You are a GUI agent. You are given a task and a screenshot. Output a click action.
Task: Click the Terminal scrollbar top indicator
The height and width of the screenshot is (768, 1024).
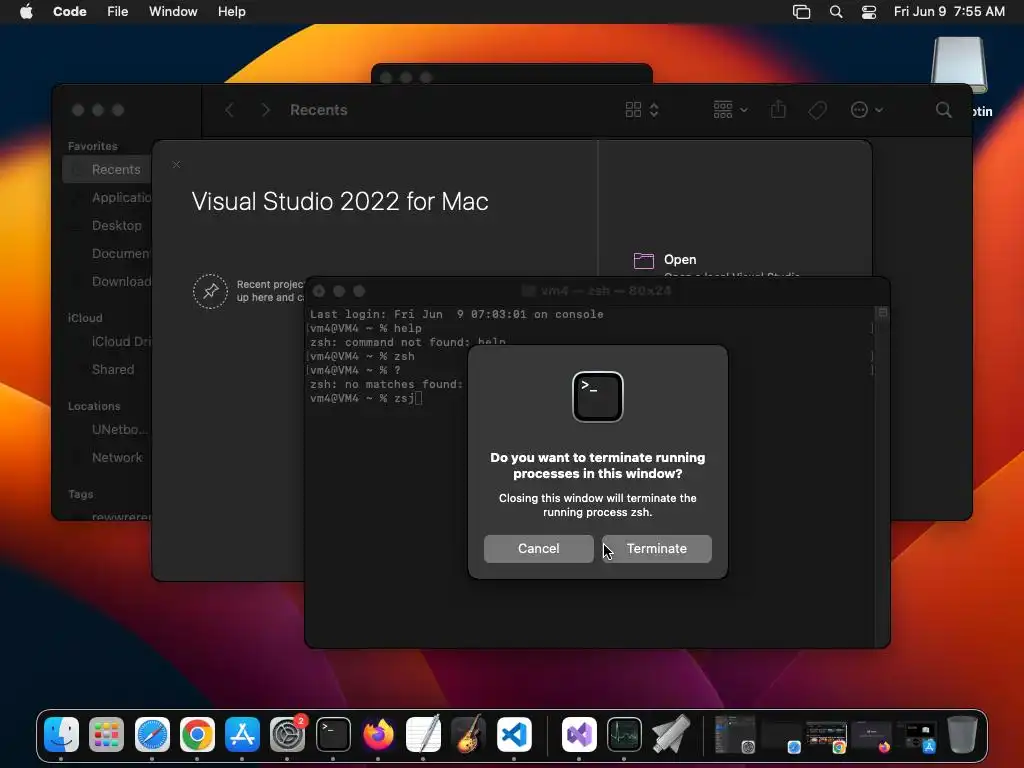point(882,313)
